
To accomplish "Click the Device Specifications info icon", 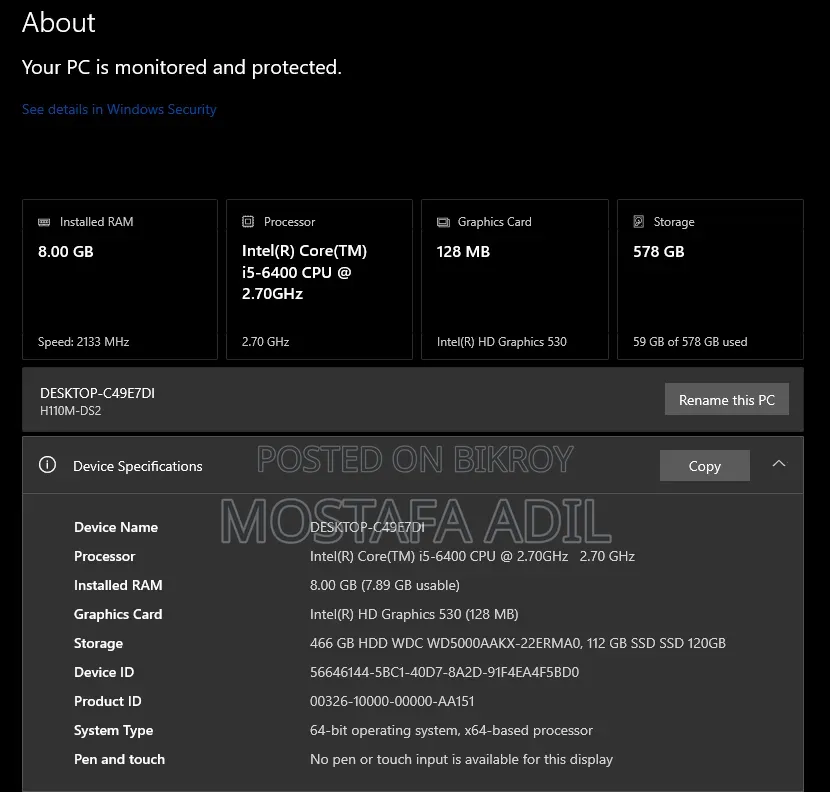I will (47, 465).
